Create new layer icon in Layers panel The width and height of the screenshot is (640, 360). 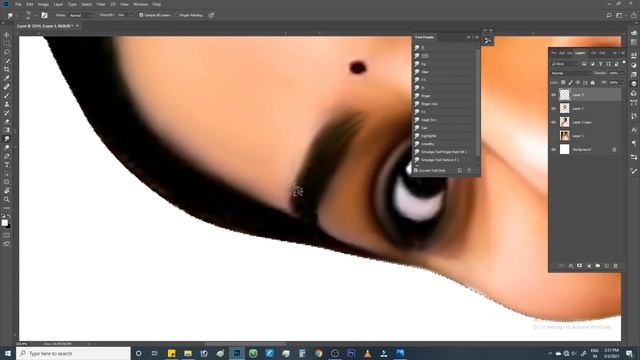(x=607, y=266)
